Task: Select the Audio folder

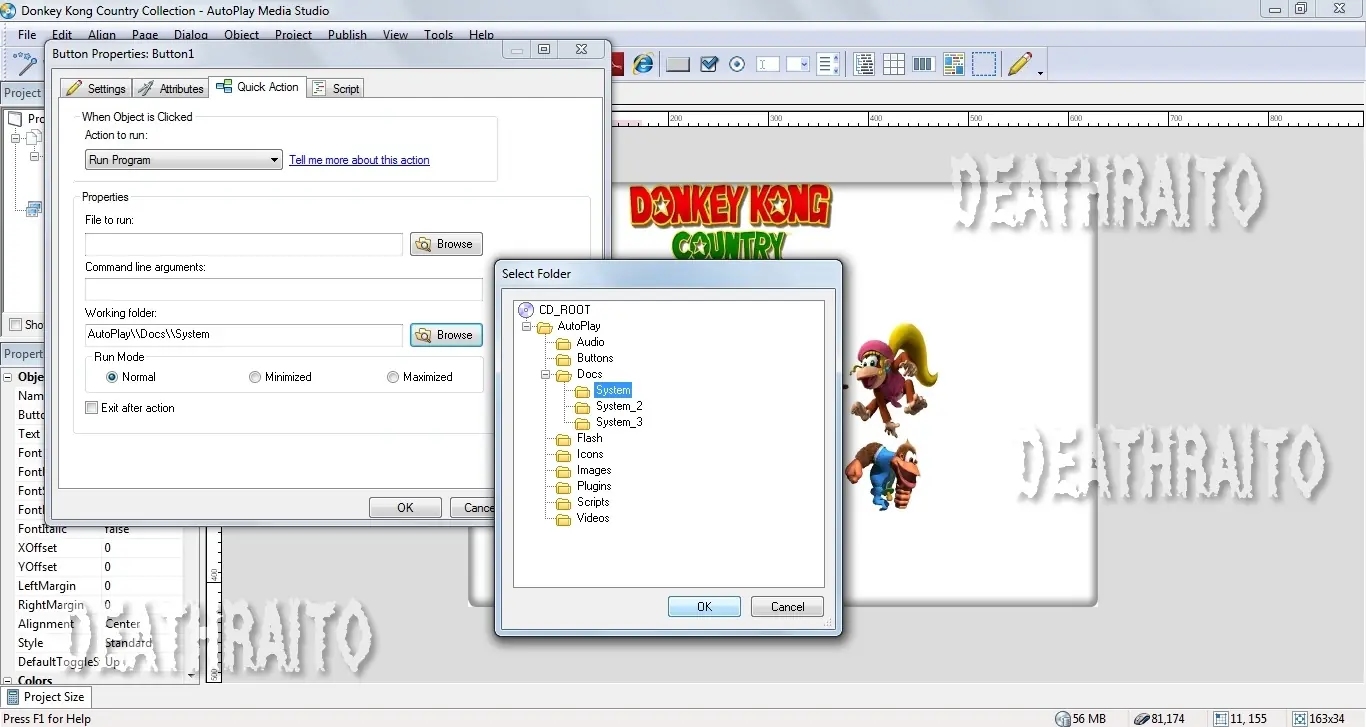Action: point(590,342)
